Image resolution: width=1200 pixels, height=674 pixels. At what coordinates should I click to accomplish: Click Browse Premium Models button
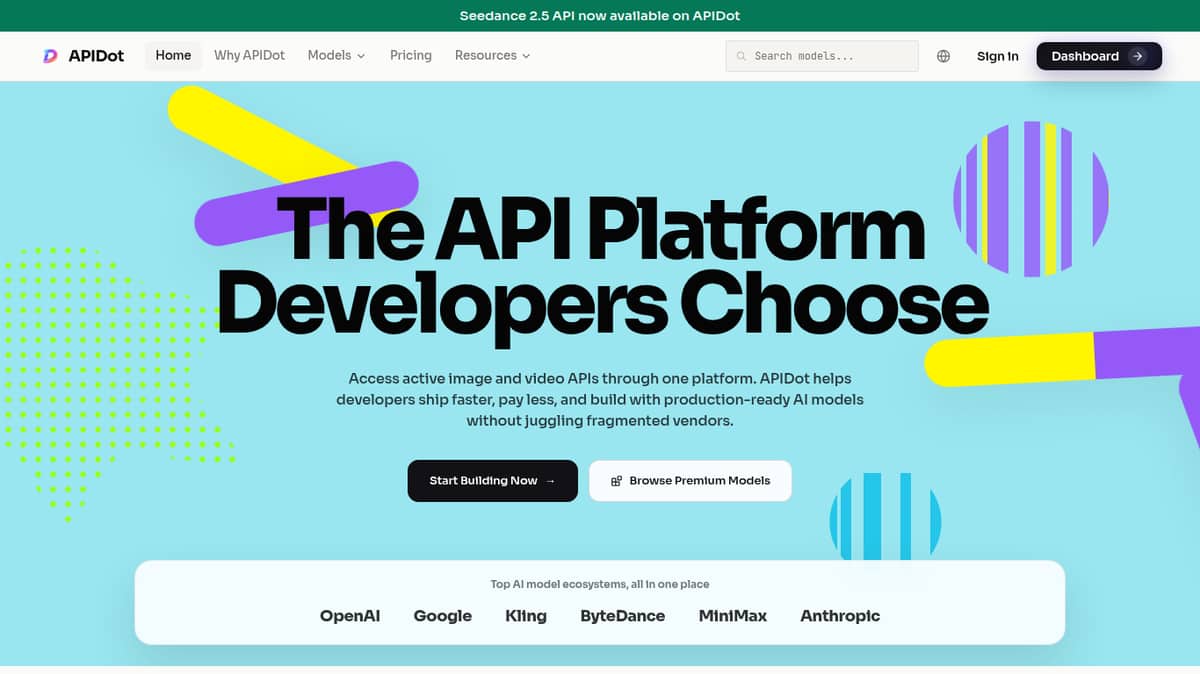pos(690,481)
